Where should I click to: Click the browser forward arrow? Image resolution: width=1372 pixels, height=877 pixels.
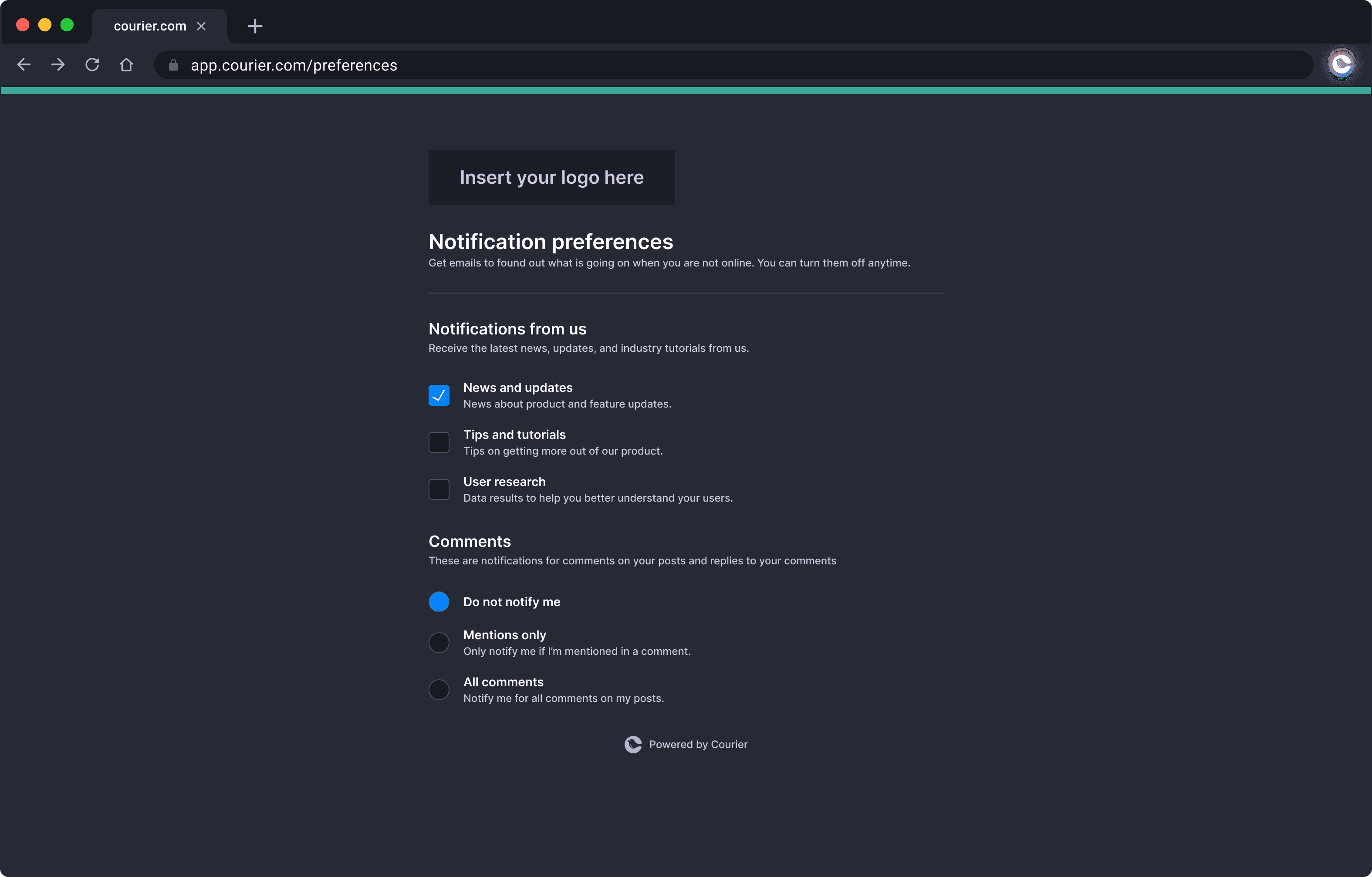click(x=57, y=64)
